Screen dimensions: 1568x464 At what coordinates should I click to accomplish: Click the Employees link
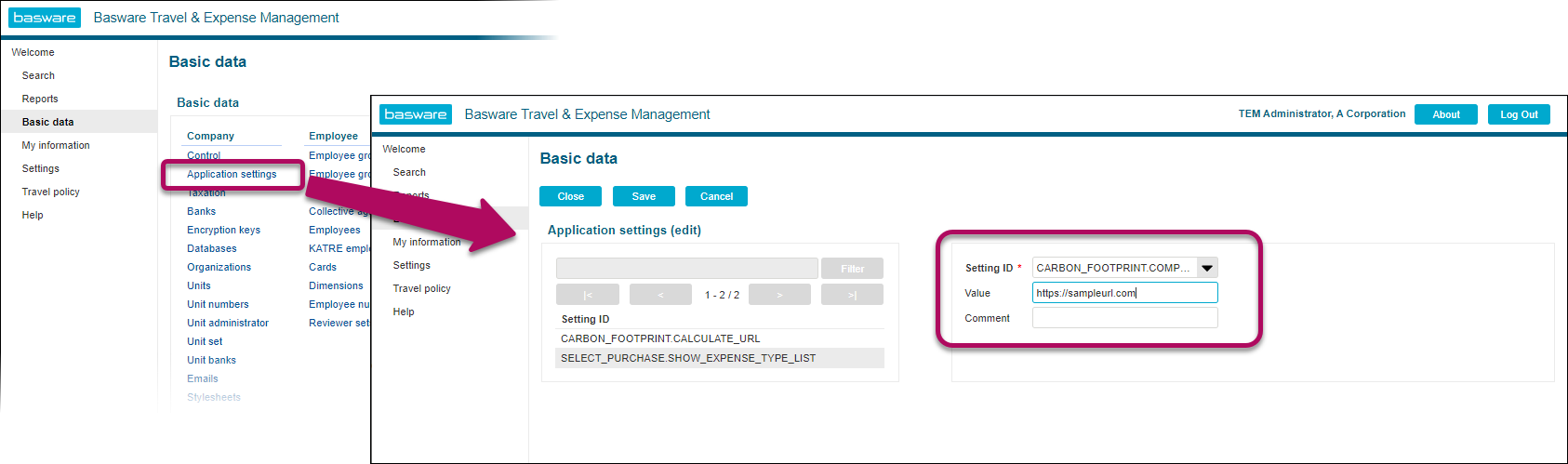(335, 230)
